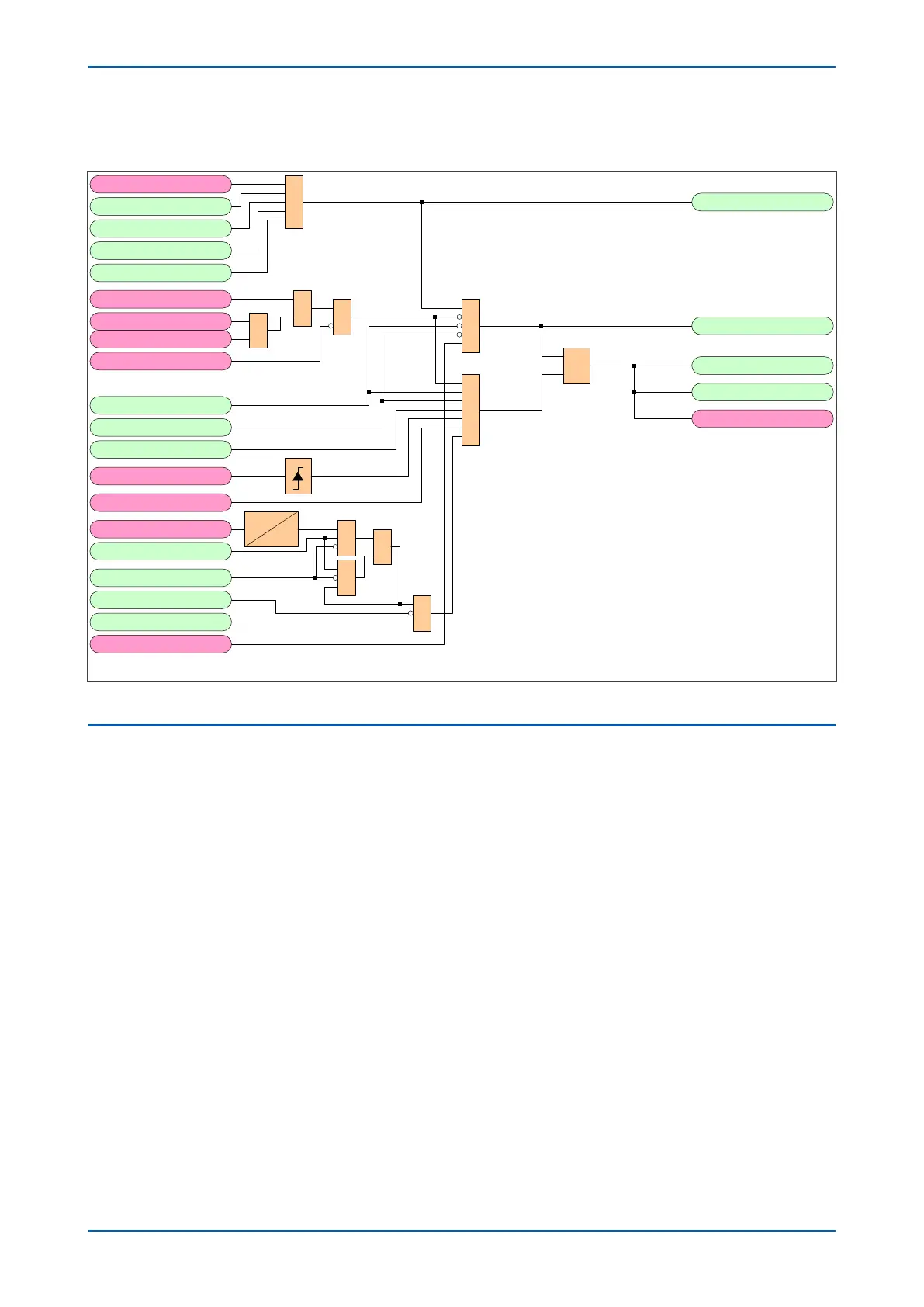
Task: Click the gate right of the two stacked inverted-input gates
Action: tap(382, 547)
